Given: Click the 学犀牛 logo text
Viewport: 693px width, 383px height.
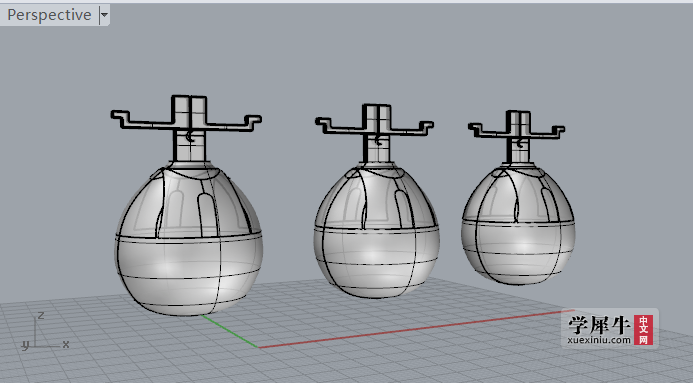Looking at the screenshot, I should 599,325.
